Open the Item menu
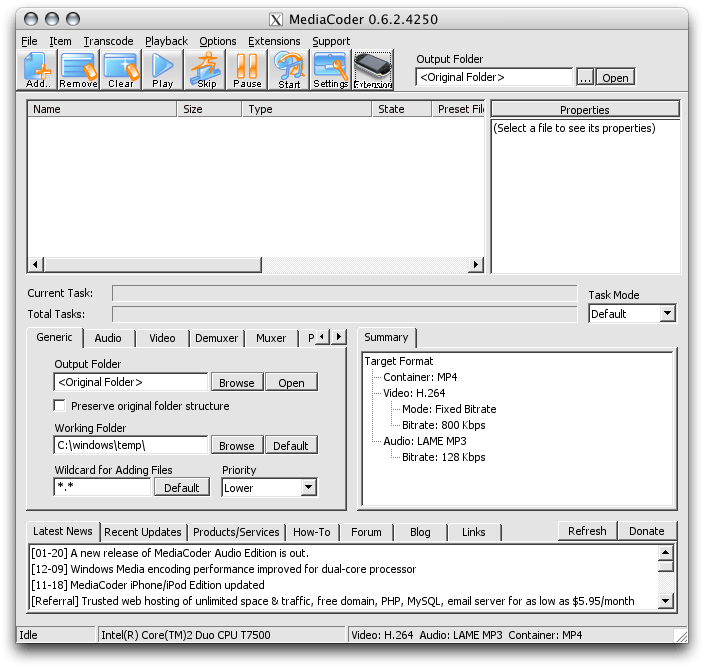This screenshot has width=704, height=667. pyautogui.click(x=60, y=41)
